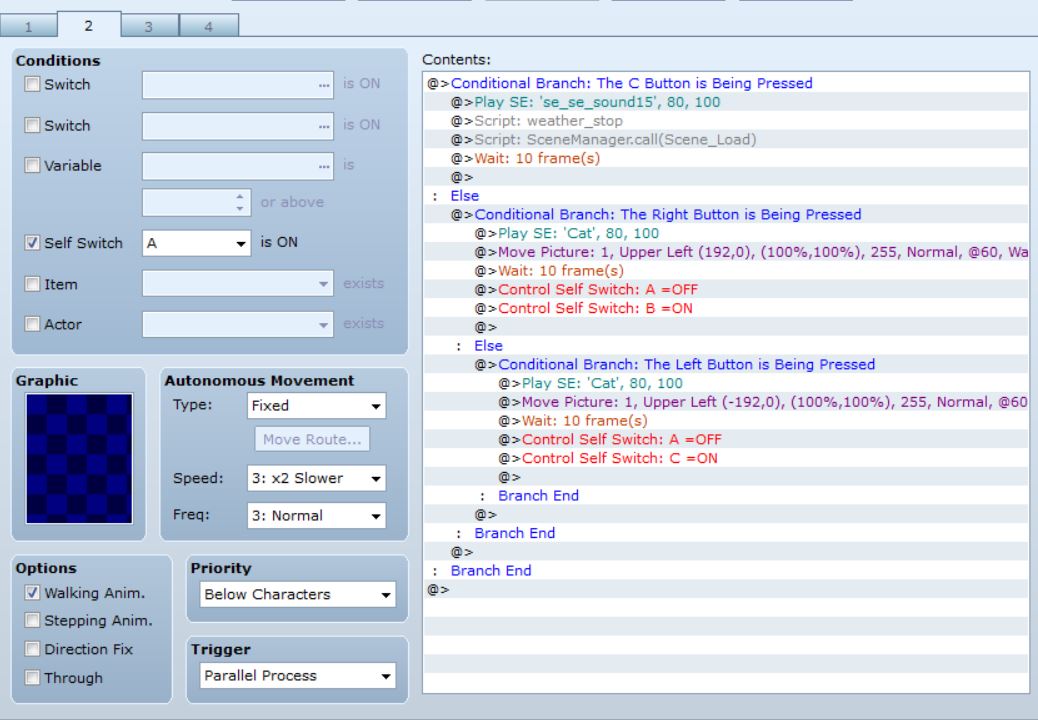Open the Actor condition dropdown
The height and width of the screenshot is (720, 1038).
238,324
